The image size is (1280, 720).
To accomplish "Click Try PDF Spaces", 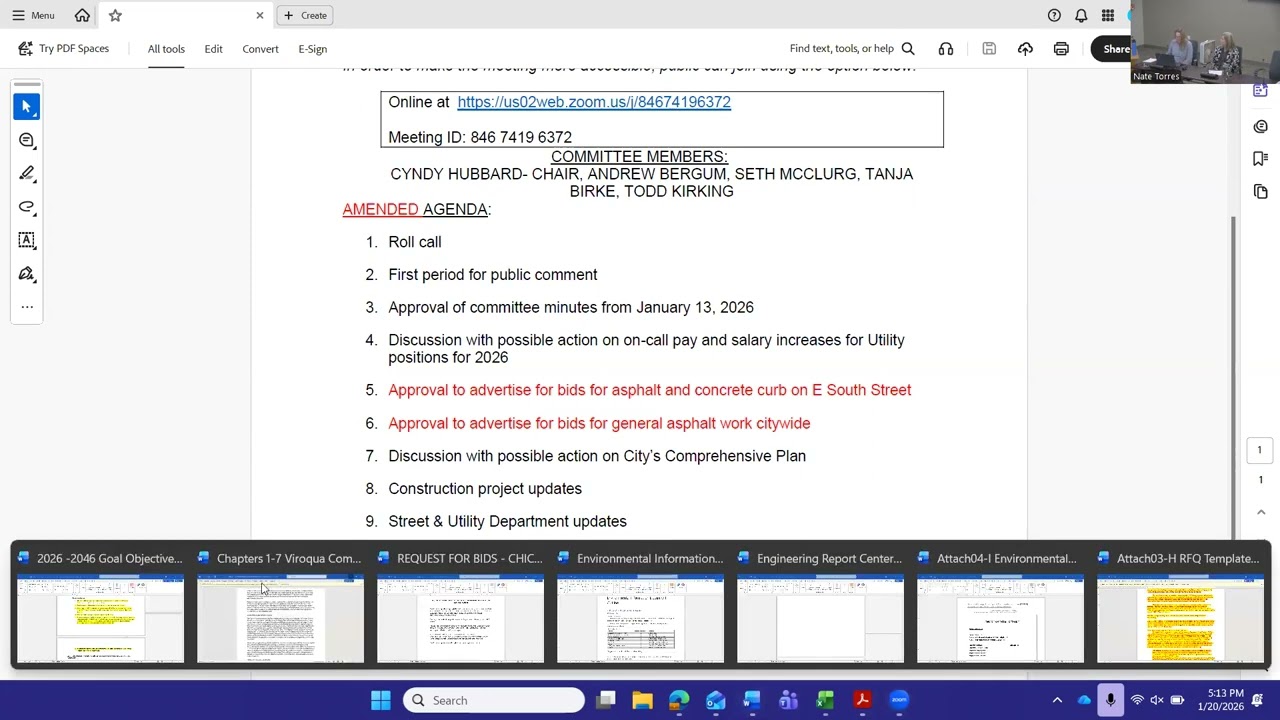I will coord(63,48).
